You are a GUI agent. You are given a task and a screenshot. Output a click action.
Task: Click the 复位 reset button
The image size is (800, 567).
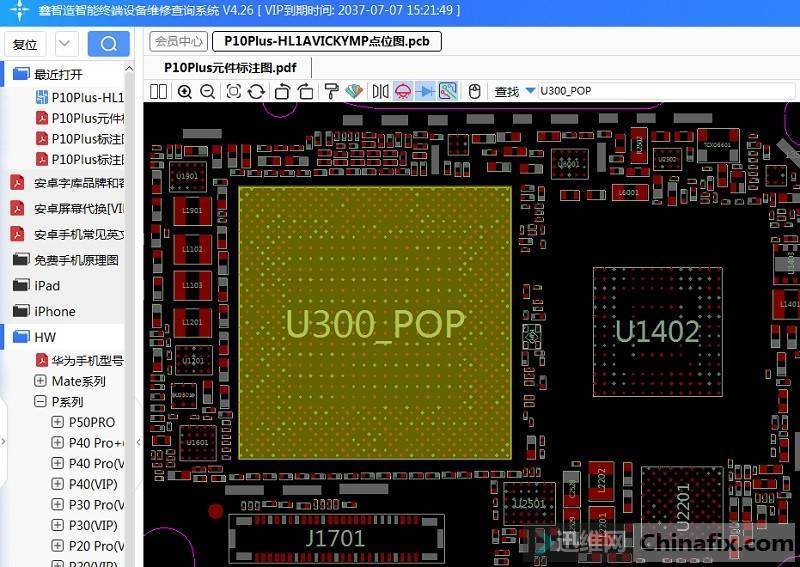25,44
